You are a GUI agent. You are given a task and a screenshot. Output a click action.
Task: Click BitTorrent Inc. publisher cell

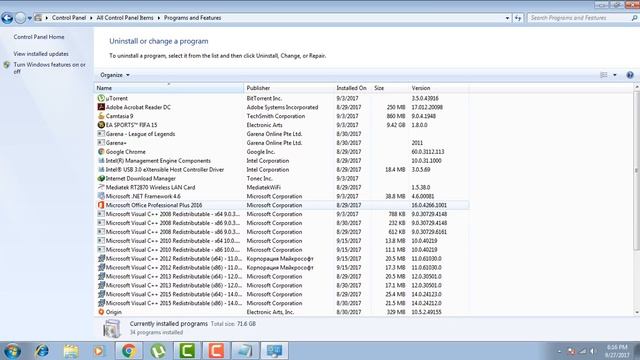point(264,98)
